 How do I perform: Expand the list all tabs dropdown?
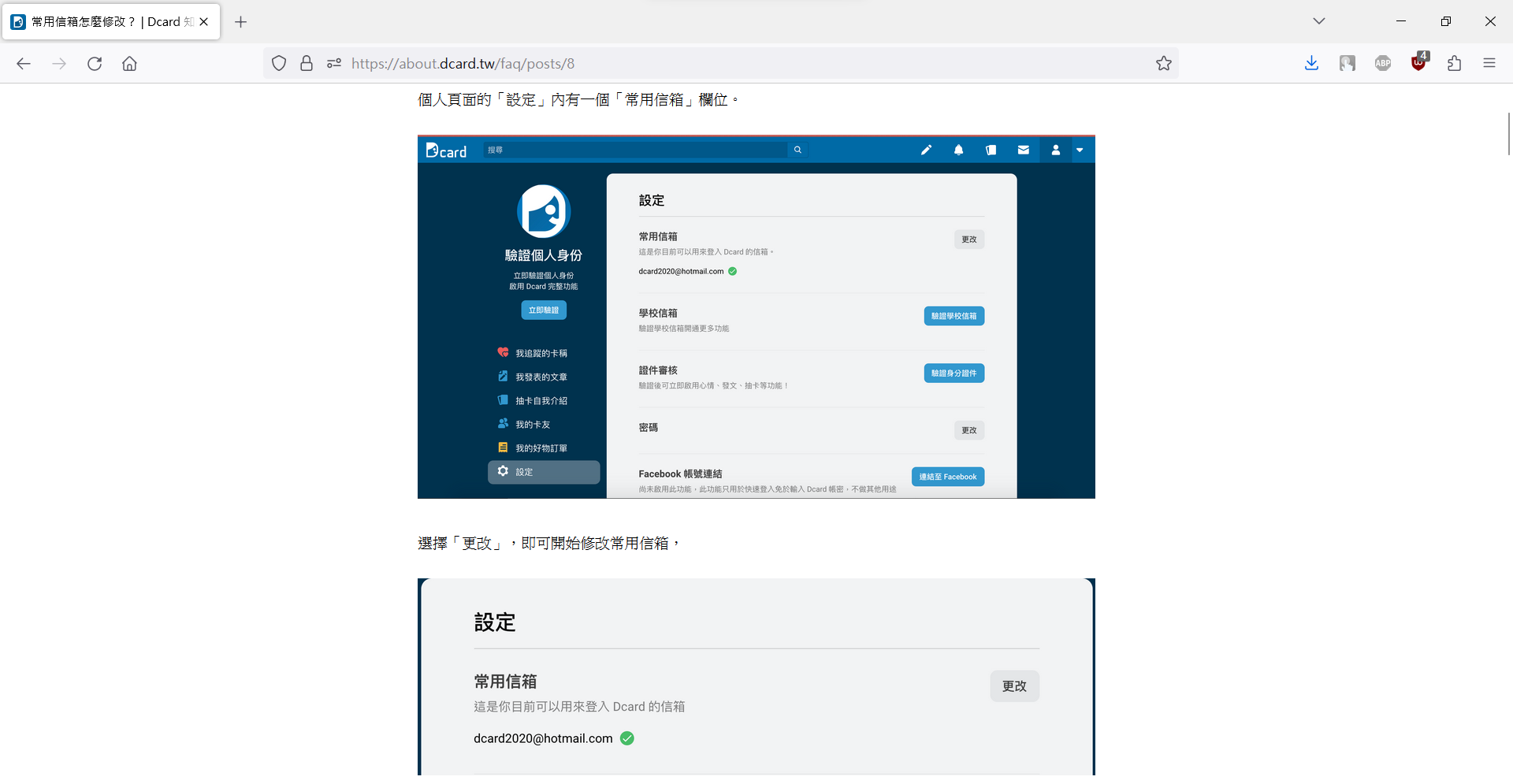[1319, 21]
